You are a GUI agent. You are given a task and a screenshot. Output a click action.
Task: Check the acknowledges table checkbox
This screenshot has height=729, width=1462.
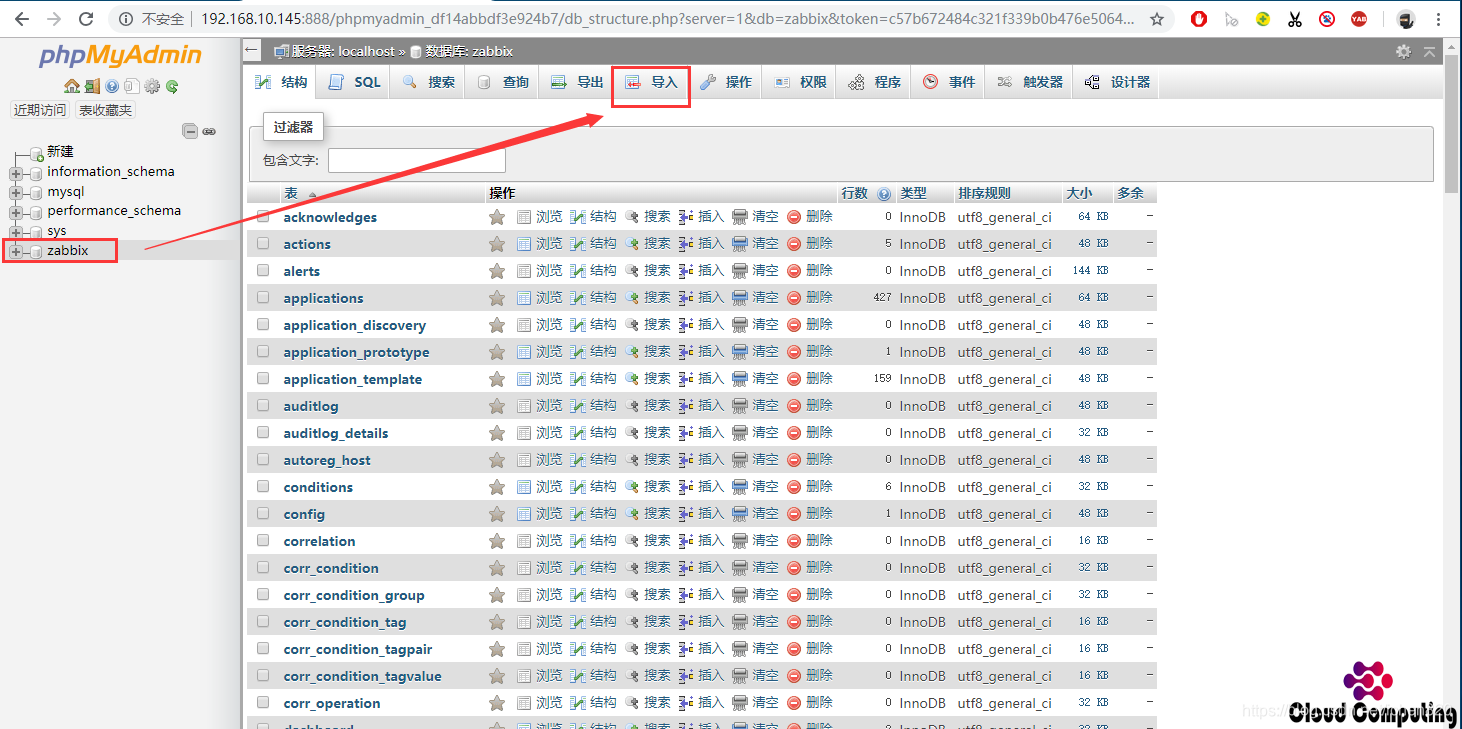coord(263,216)
